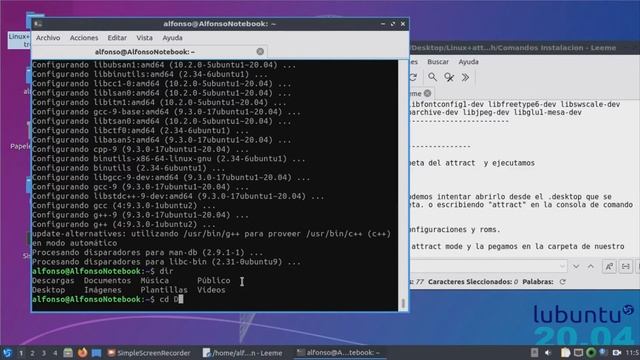This screenshot has height=360, width=640.
Task: Click the show desktop icon on the taskbar
Action: pos(96,353)
